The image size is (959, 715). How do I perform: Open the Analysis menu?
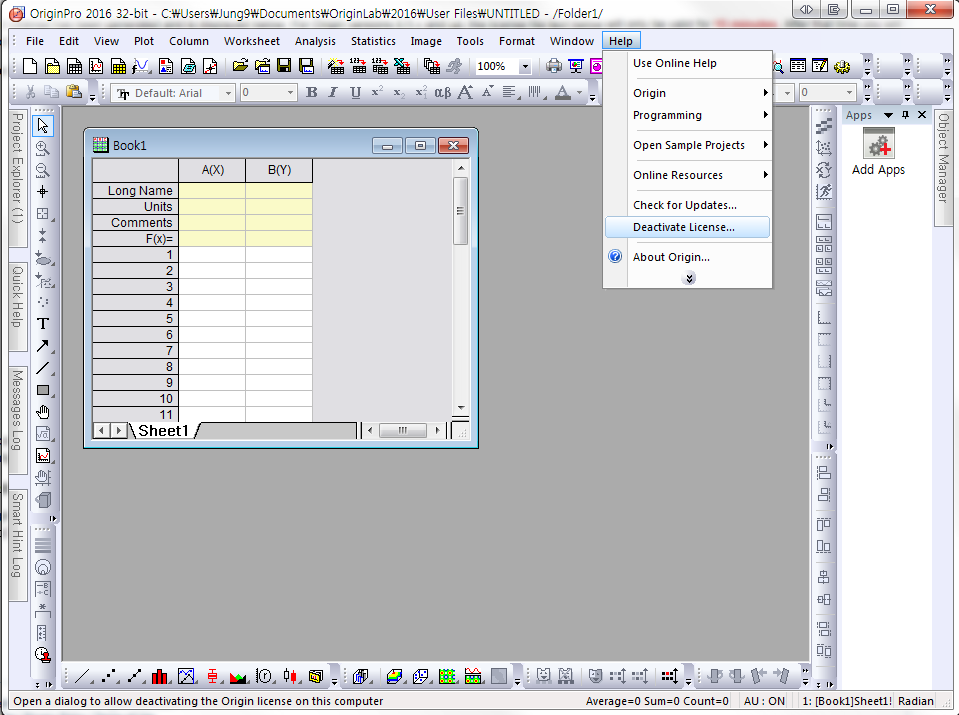coord(315,41)
